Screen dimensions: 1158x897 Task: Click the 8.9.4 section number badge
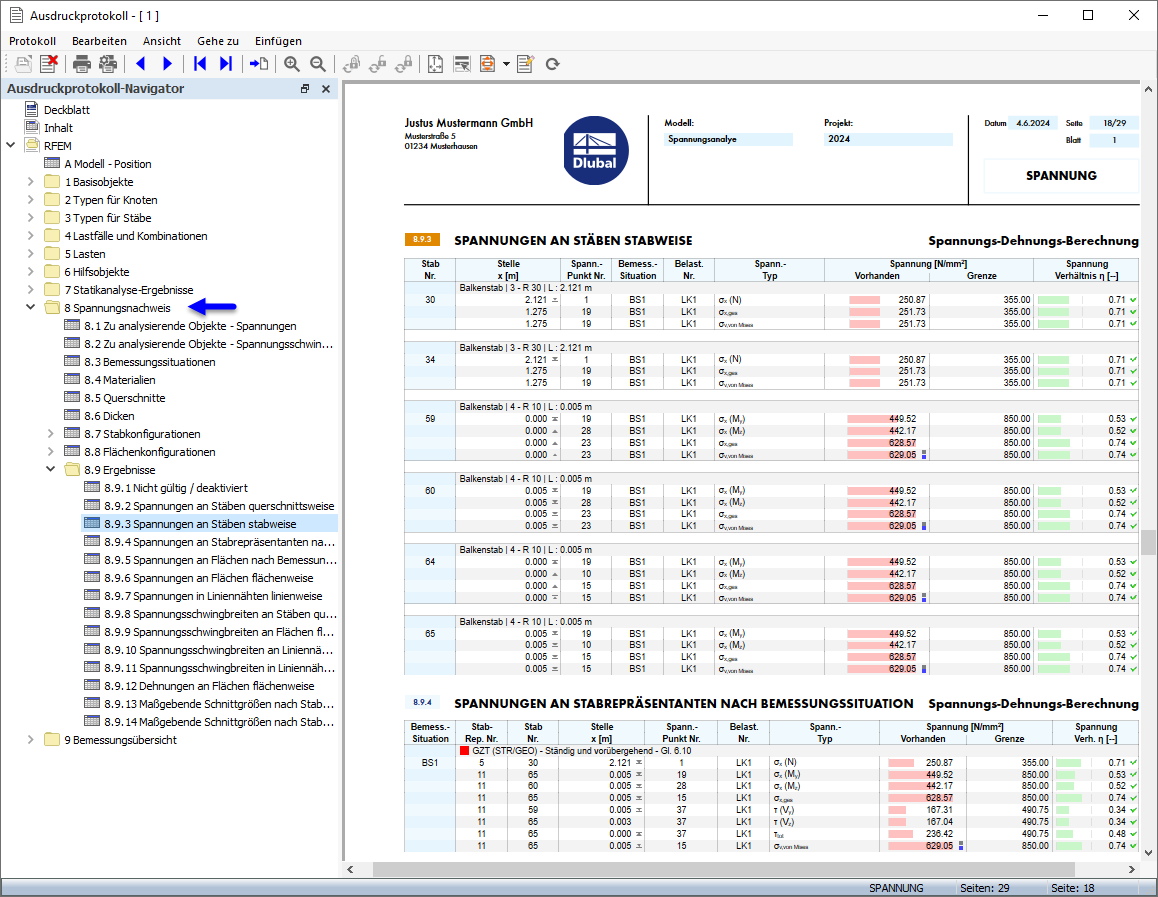pyautogui.click(x=422, y=702)
